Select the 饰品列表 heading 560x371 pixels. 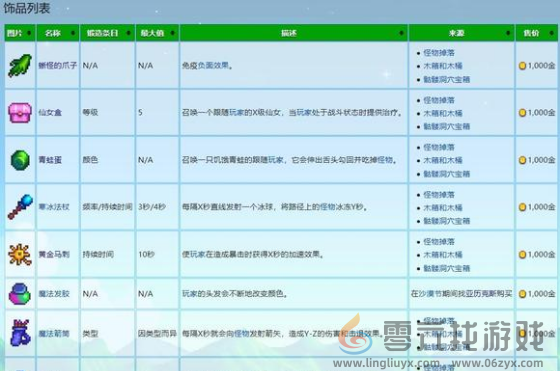pyautogui.click(x=26, y=8)
